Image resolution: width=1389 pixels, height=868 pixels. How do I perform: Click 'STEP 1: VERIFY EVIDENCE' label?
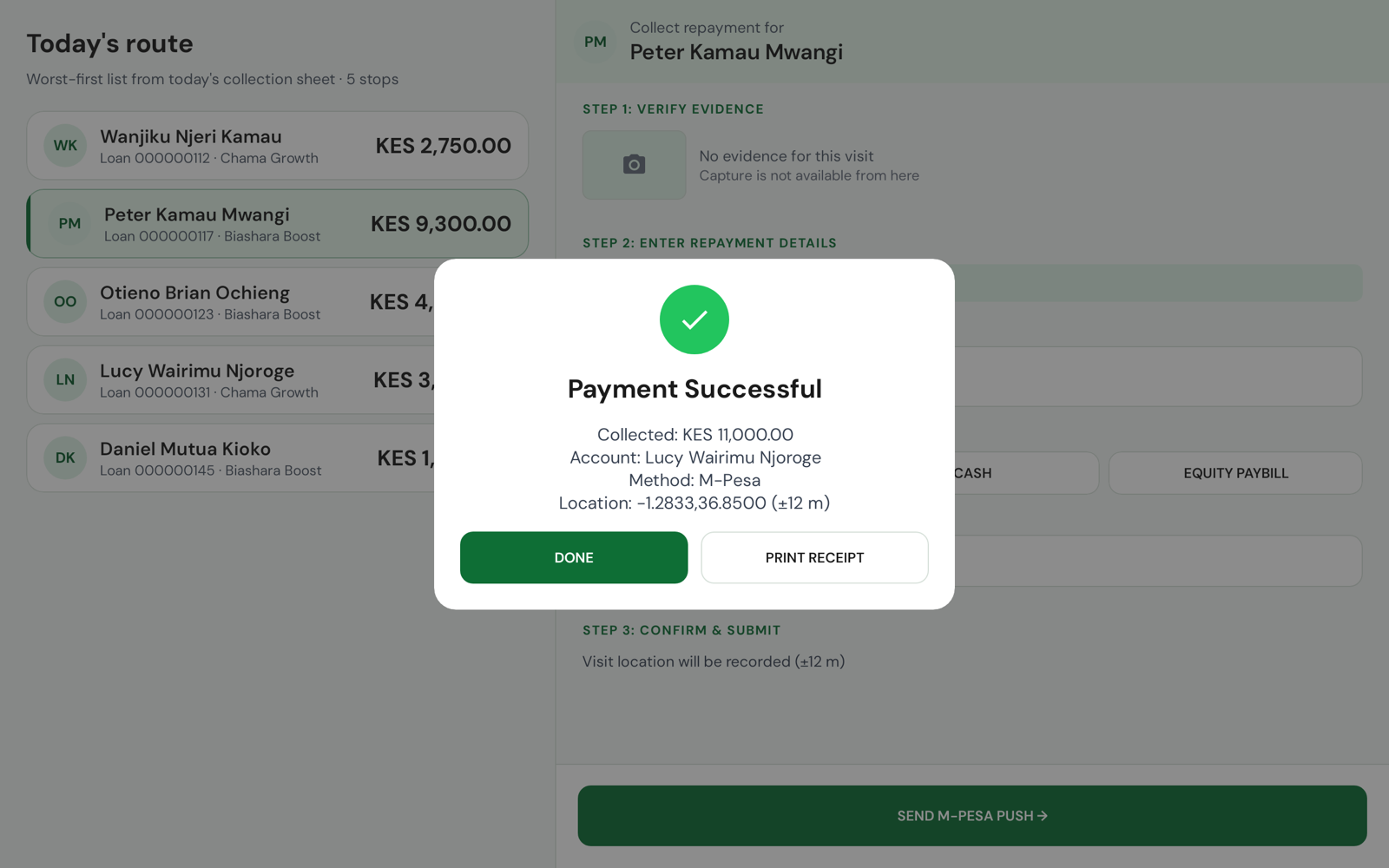pyautogui.click(x=673, y=109)
